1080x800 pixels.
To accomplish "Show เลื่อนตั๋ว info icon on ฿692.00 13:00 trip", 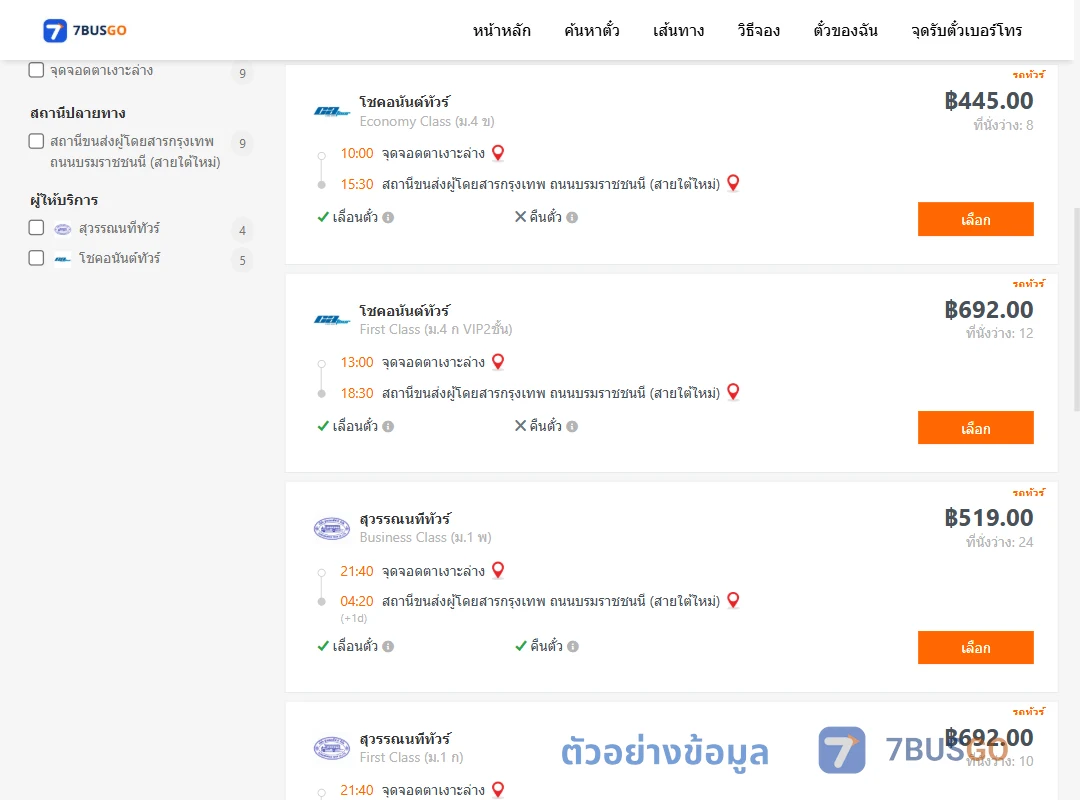I will tap(388, 427).
